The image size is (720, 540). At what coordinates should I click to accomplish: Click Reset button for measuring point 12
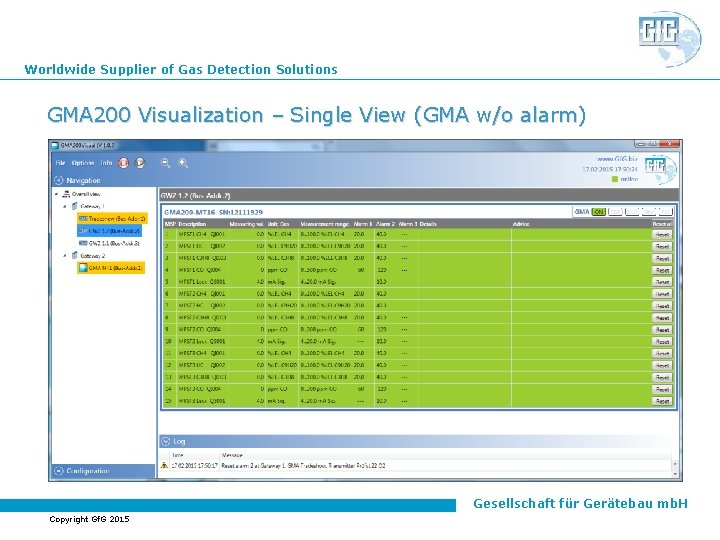coord(662,366)
